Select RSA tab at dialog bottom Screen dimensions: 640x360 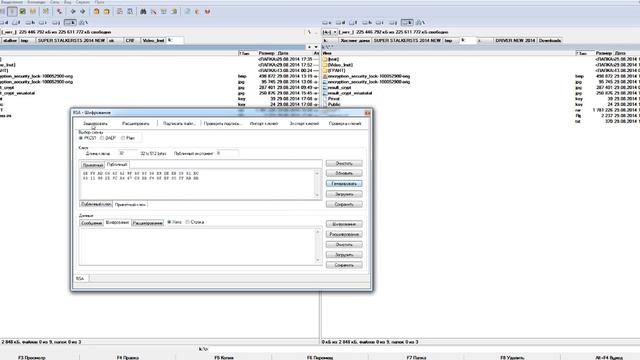pos(80,278)
